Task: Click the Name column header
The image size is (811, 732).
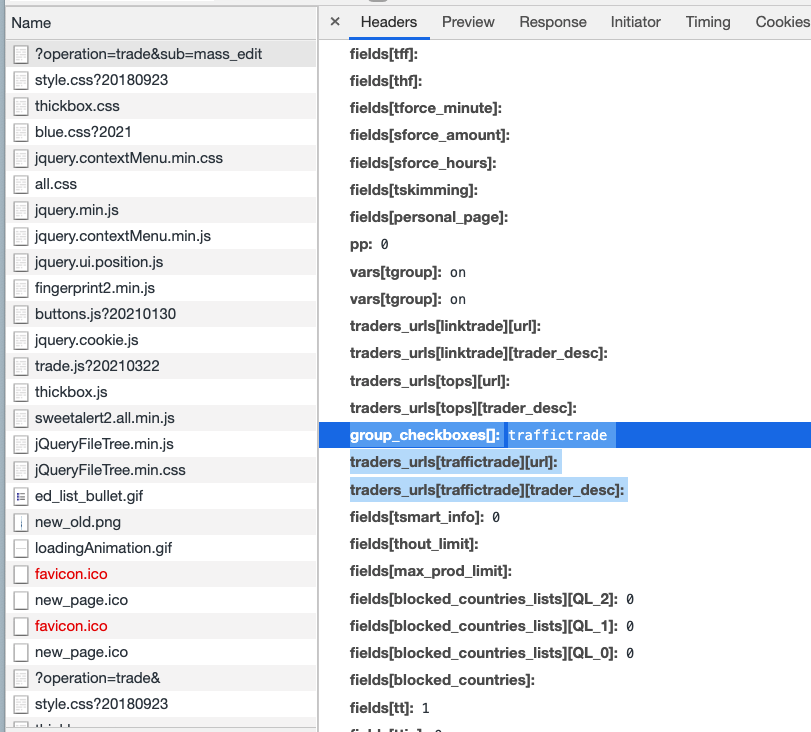Action: coord(161,23)
